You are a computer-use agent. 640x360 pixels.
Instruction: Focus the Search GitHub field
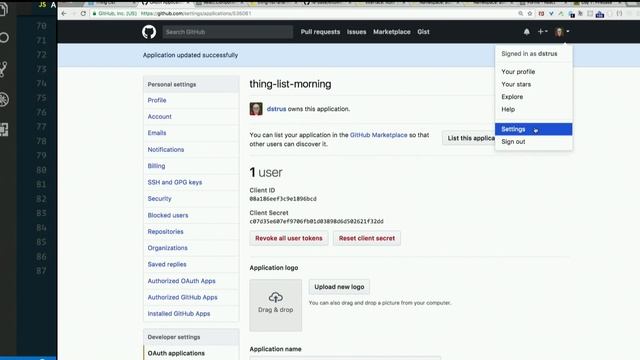228,32
